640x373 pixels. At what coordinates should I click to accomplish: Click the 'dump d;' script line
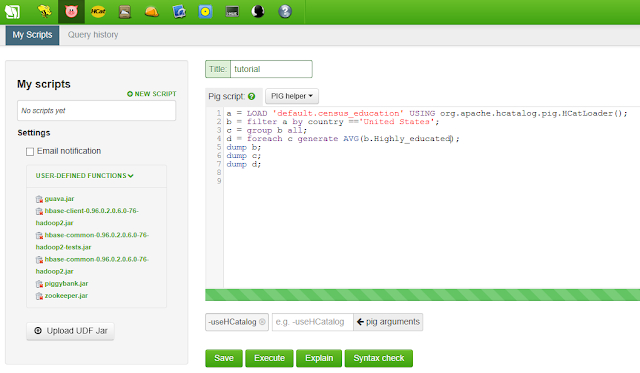point(244,164)
